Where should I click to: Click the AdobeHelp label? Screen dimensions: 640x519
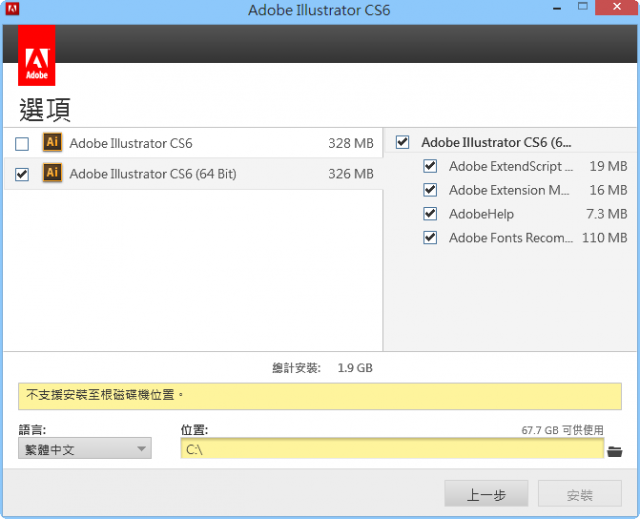(481, 214)
